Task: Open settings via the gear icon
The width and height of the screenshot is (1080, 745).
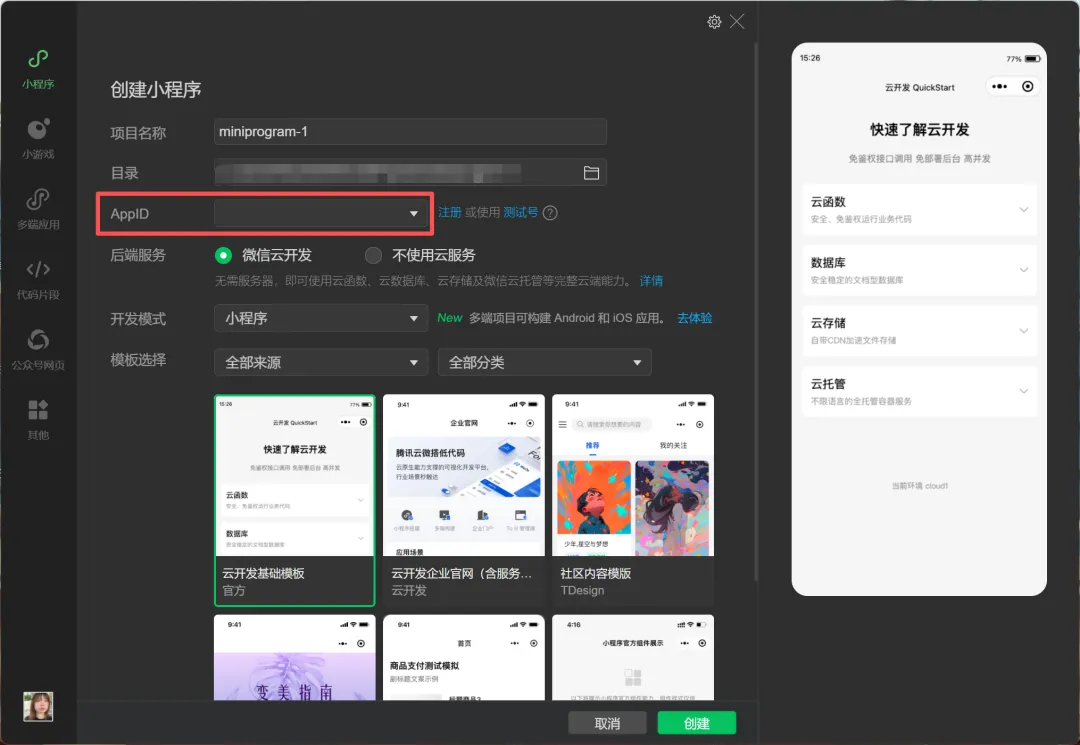Action: pos(714,21)
